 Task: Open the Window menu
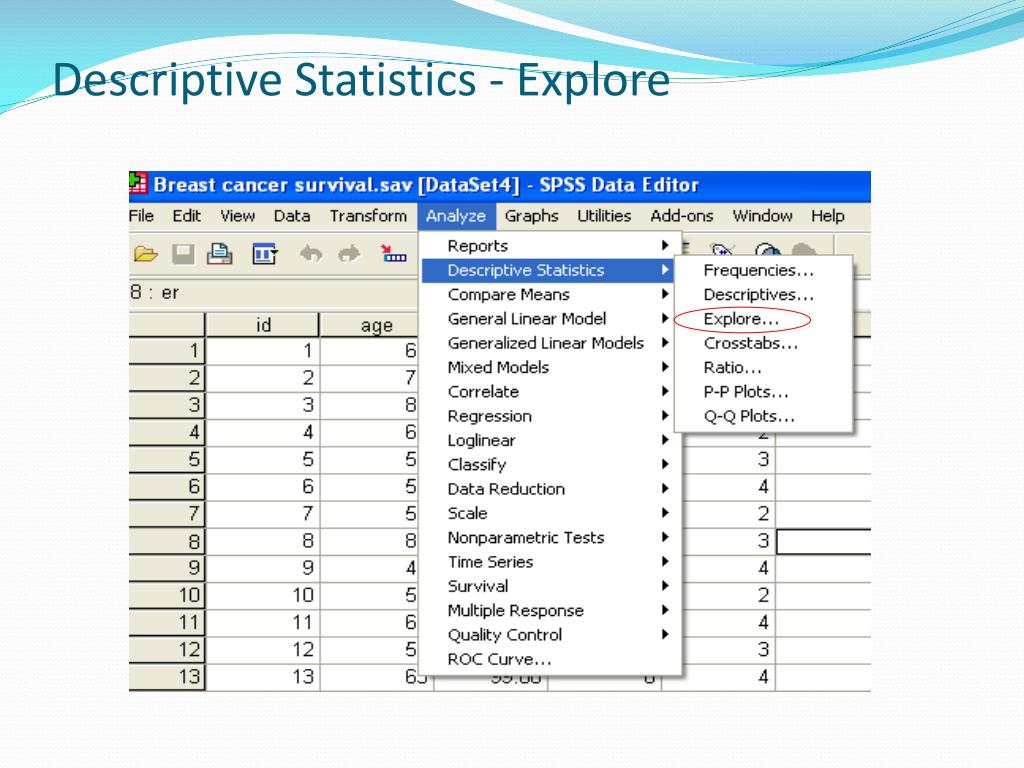click(763, 216)
